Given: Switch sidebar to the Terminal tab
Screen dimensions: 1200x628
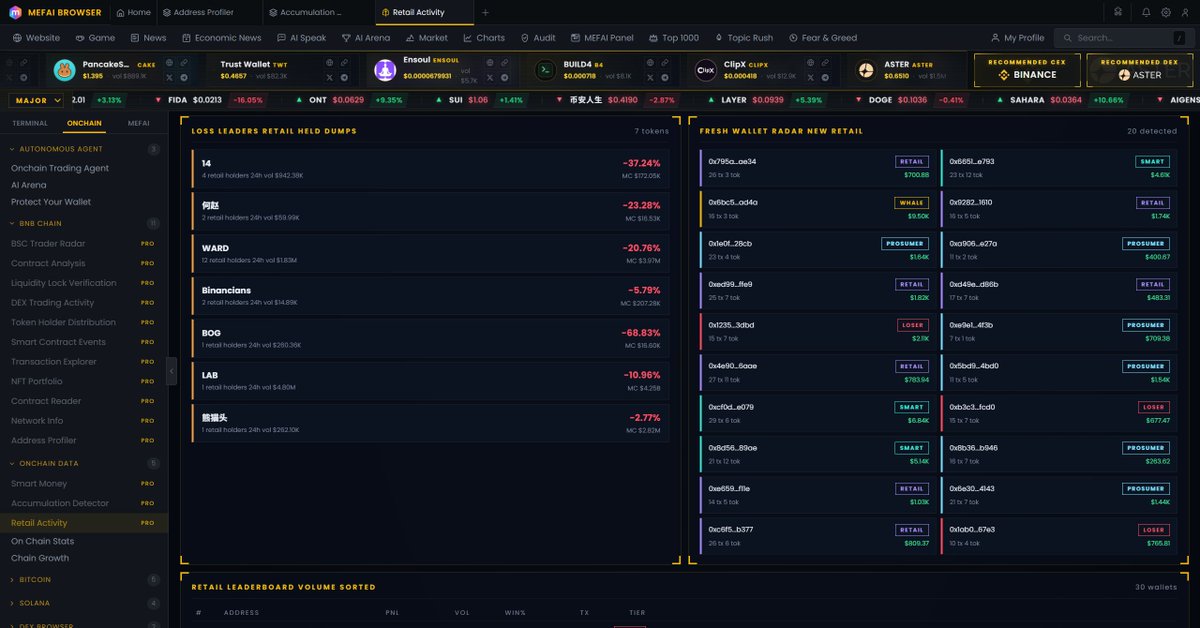Looking at the screenshot, I should (x=30, y=123).
